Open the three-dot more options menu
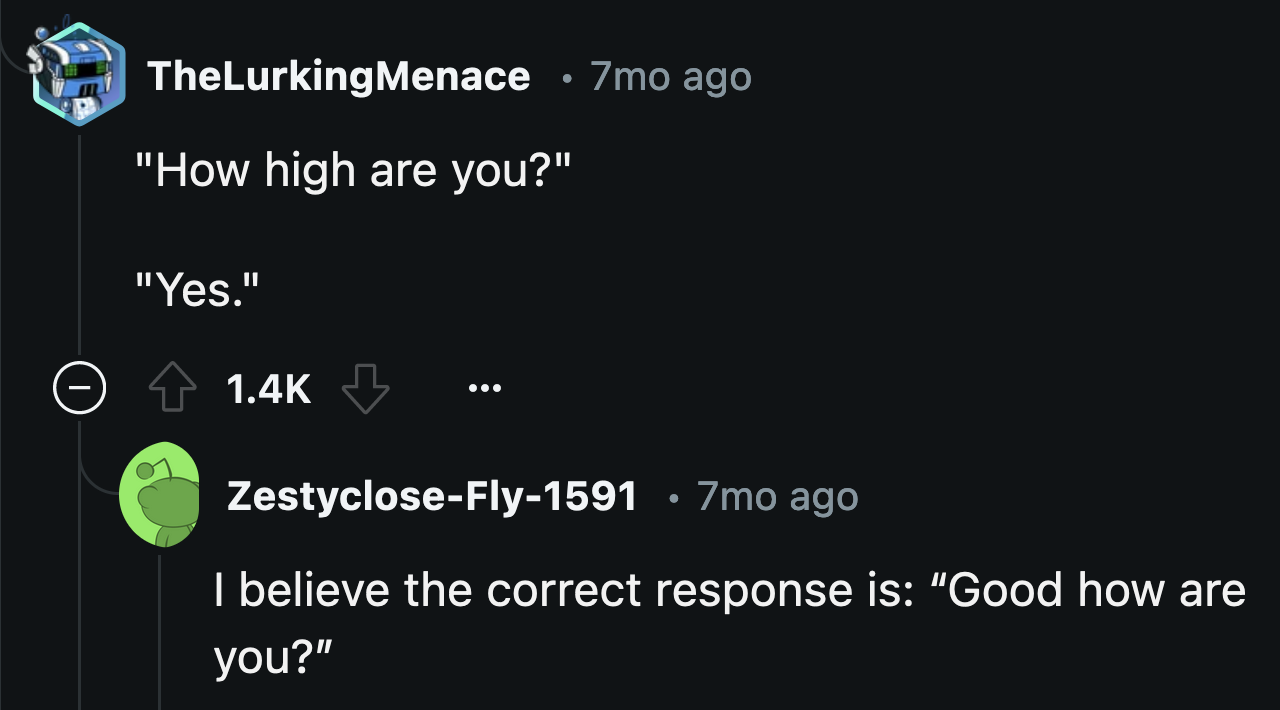 point(485,388)
